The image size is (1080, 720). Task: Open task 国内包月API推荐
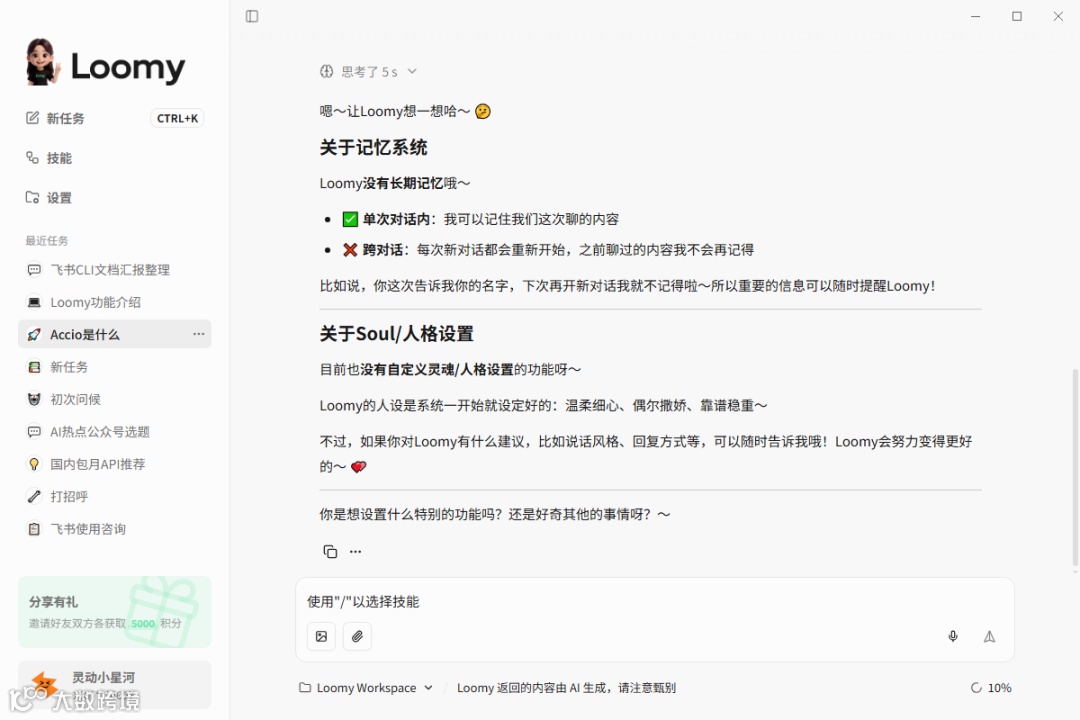point(114,464)
